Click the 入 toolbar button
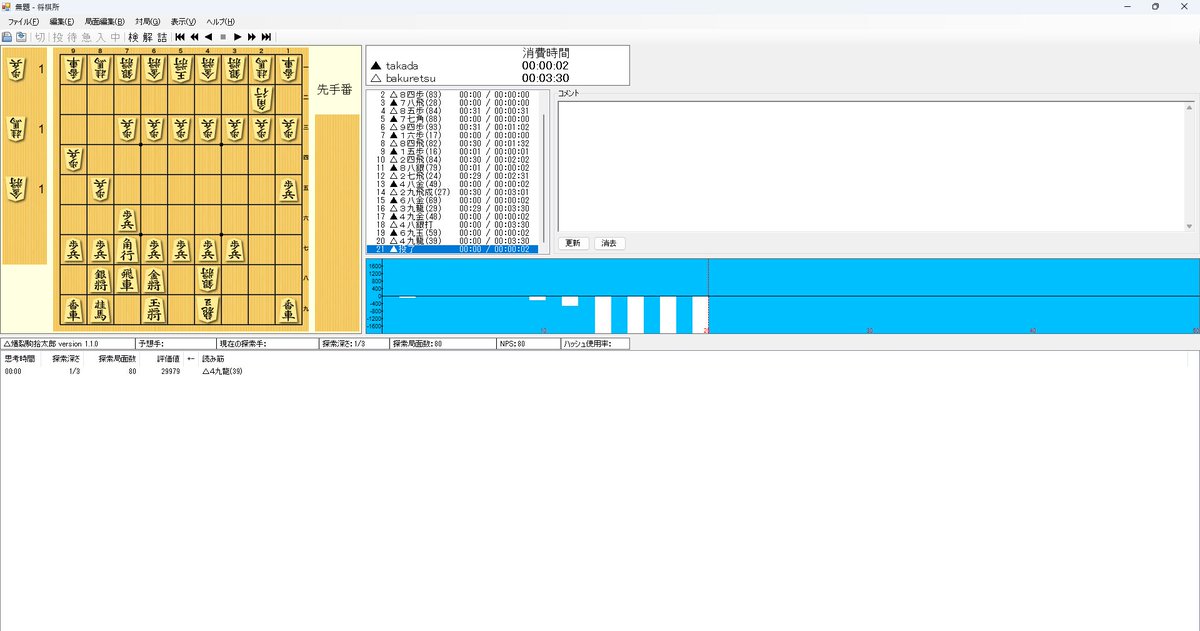 click(101, 37)
